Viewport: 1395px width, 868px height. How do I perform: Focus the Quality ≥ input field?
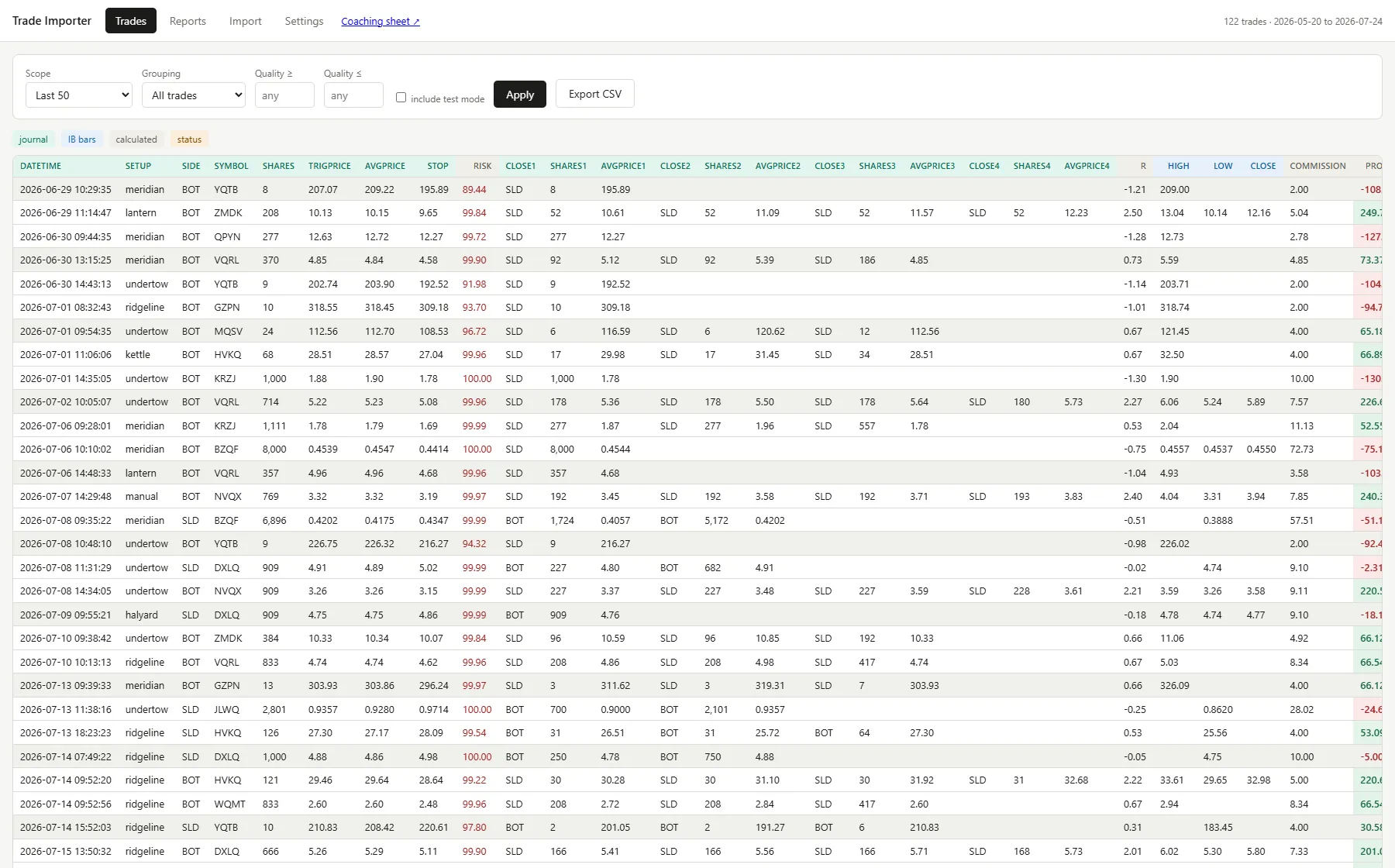(x=284, y=95)
